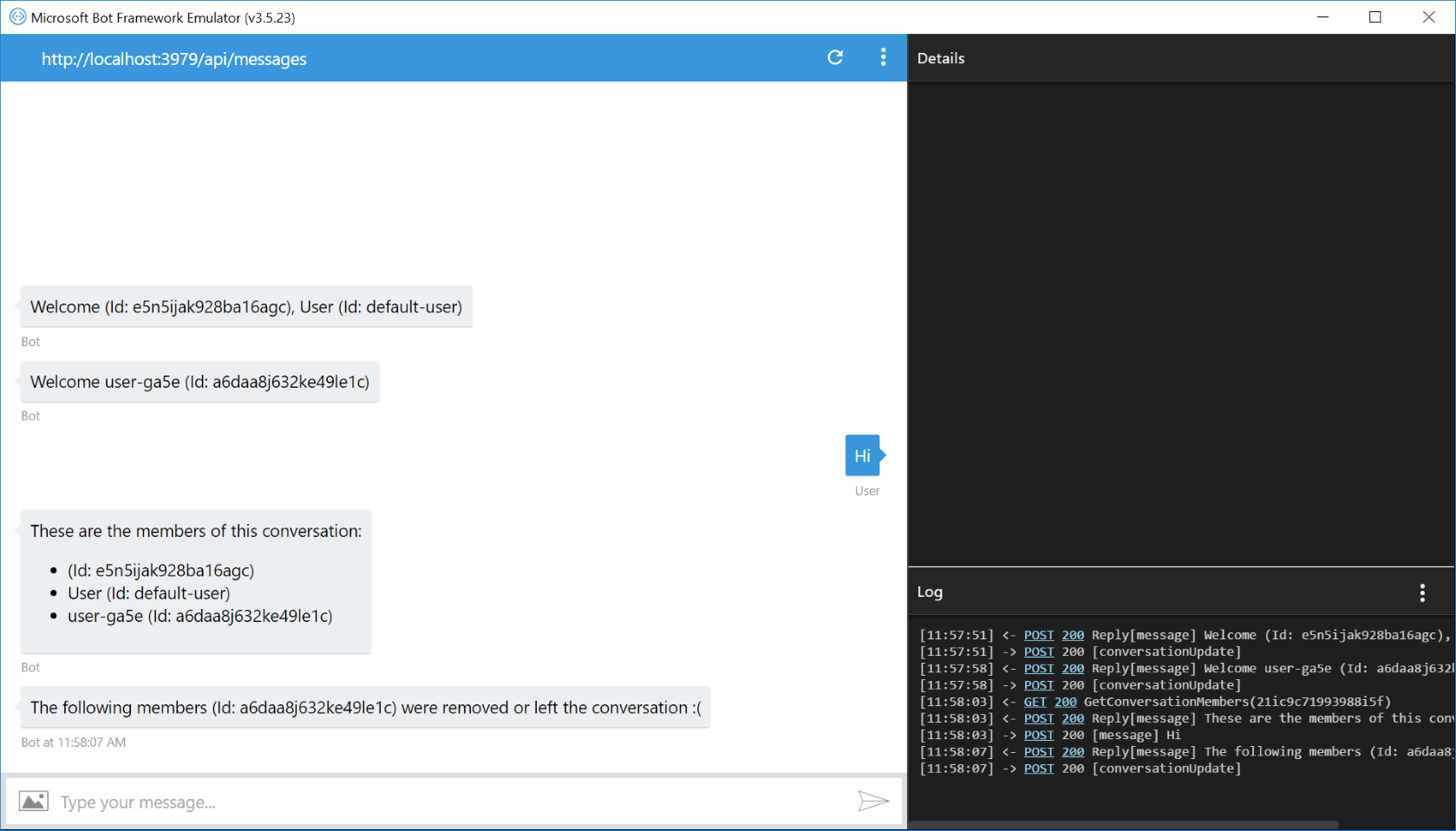Click the Bot Framework Emulator app icon

(16, 16)
